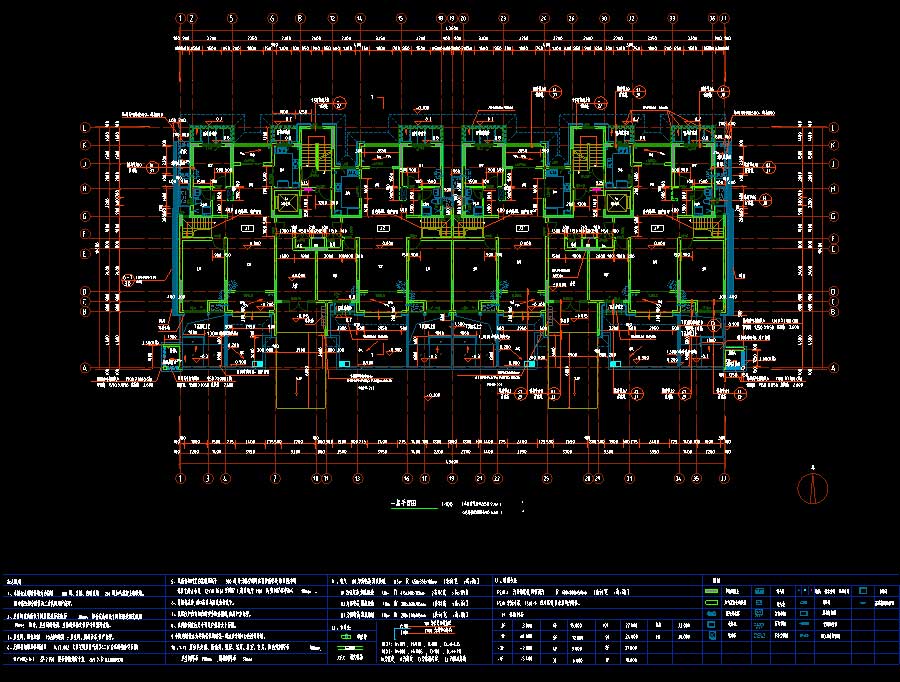Select the left elevator shaft symbol

287,203
